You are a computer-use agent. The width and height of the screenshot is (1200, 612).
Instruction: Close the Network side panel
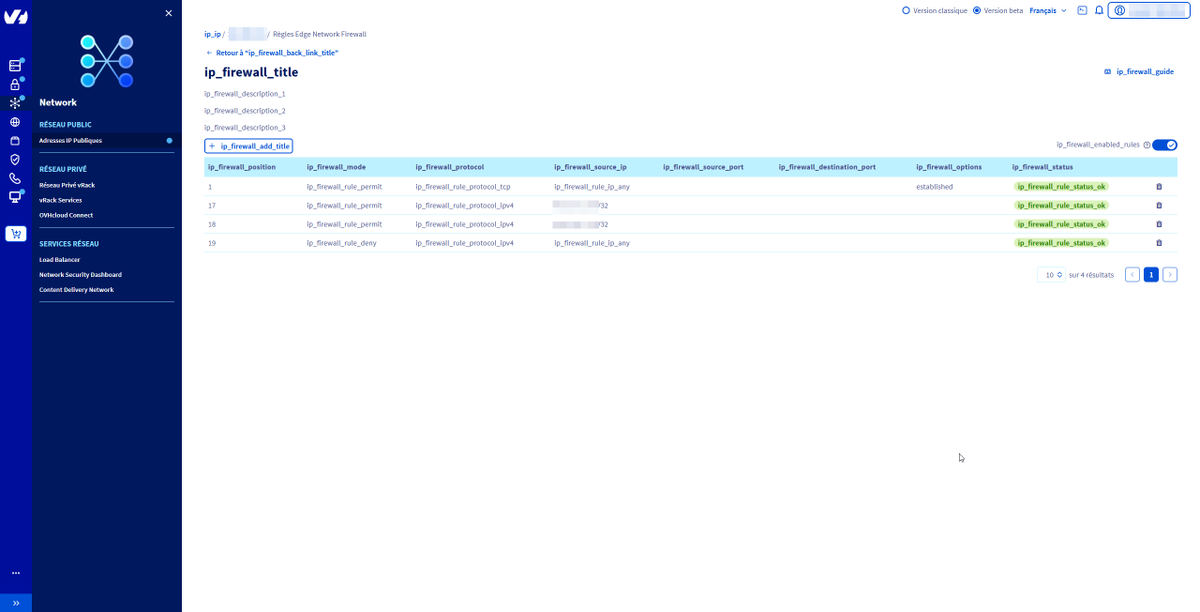click(168, 13)
